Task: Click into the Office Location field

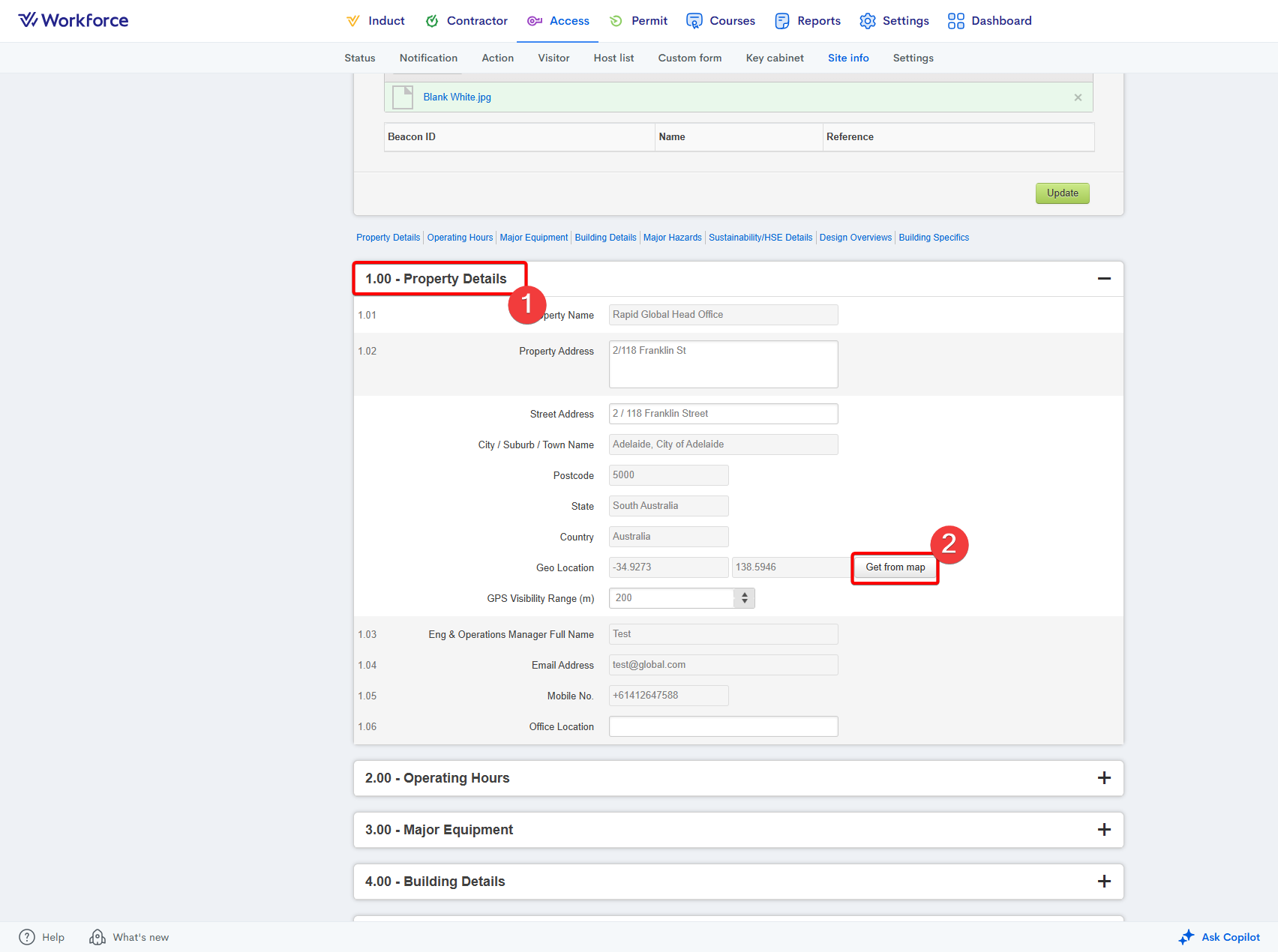Action: [723, 726]
